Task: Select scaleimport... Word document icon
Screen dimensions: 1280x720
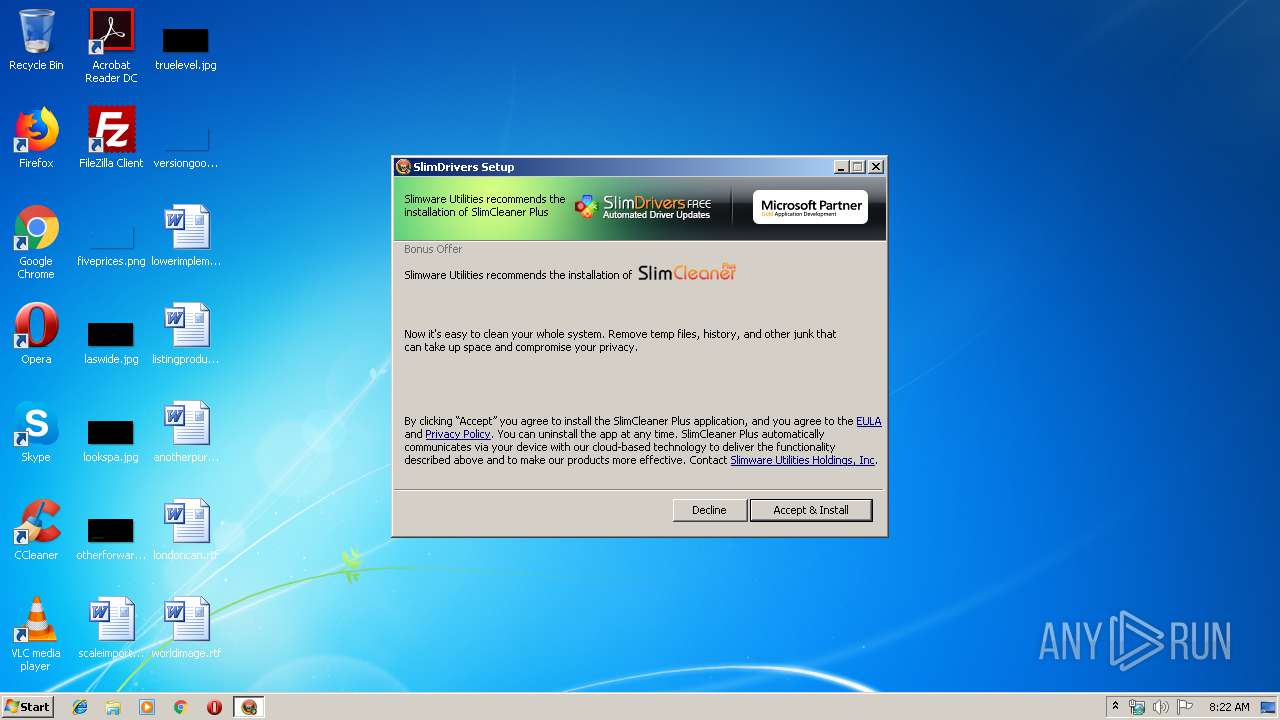Action: (111, 628)
